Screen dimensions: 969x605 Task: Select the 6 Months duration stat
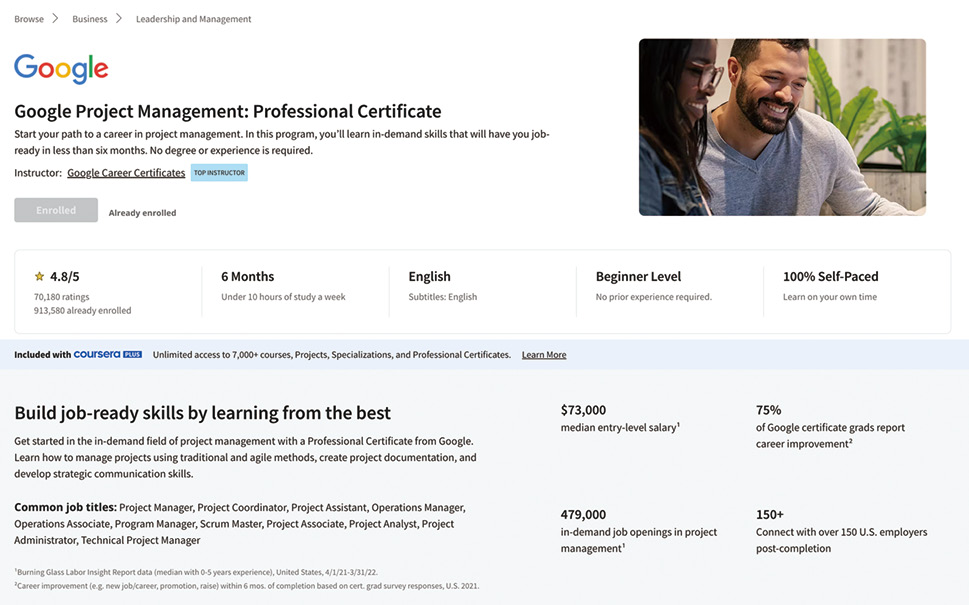tap(248, 276)
